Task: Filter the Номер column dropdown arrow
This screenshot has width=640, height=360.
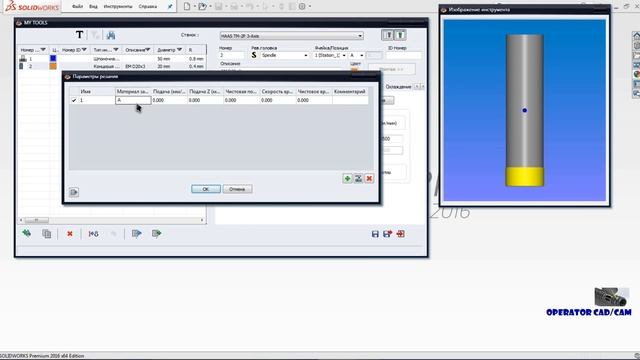Action: pyautogui.click(x=43, y=50)
